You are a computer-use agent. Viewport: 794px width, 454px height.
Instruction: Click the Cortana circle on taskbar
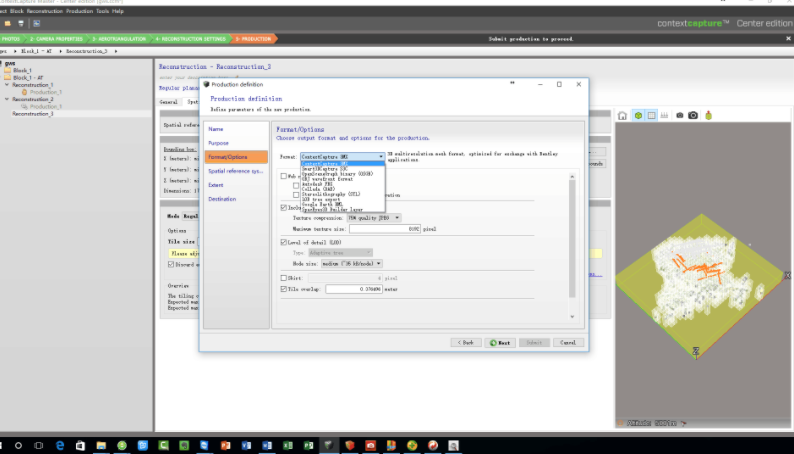coord(18,445)
